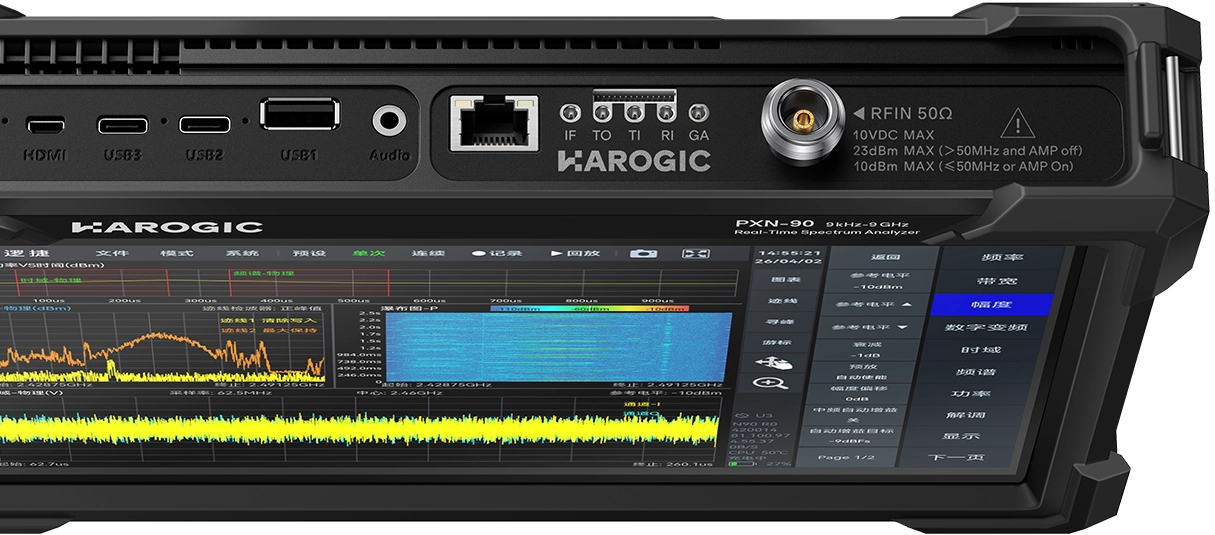The height and width of the screenshot is (535, 1215).
Task: Click the green battery indicator icon
Action: coord(742,463)
